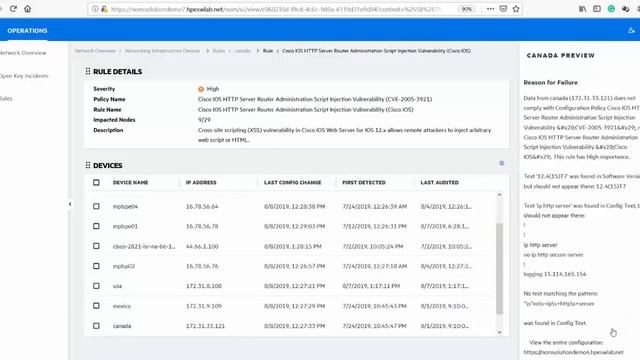Click IP address 16.78.56.64

pyautogui.click(x=202, y=207)
